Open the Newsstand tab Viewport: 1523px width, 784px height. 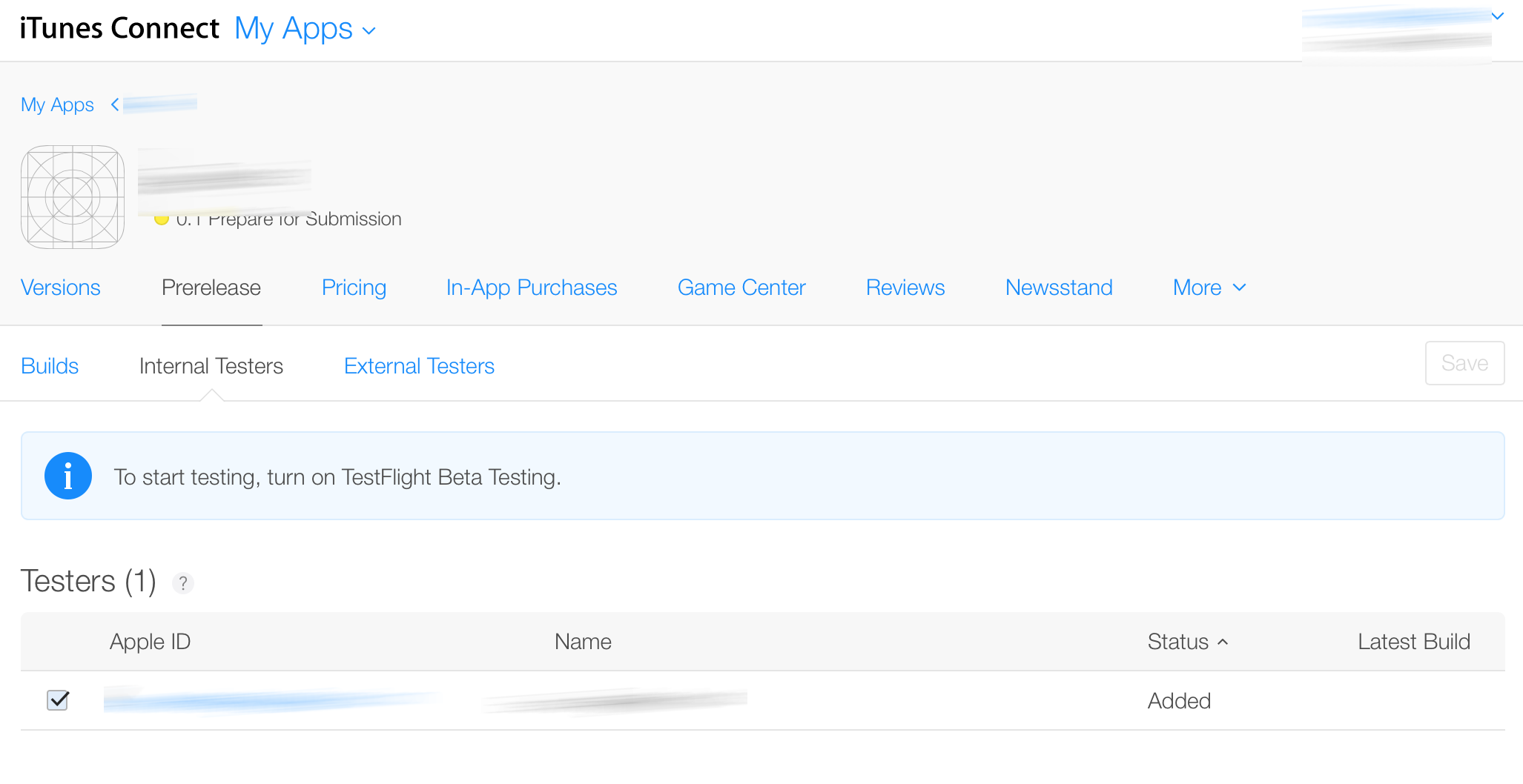click(1059, 288)
